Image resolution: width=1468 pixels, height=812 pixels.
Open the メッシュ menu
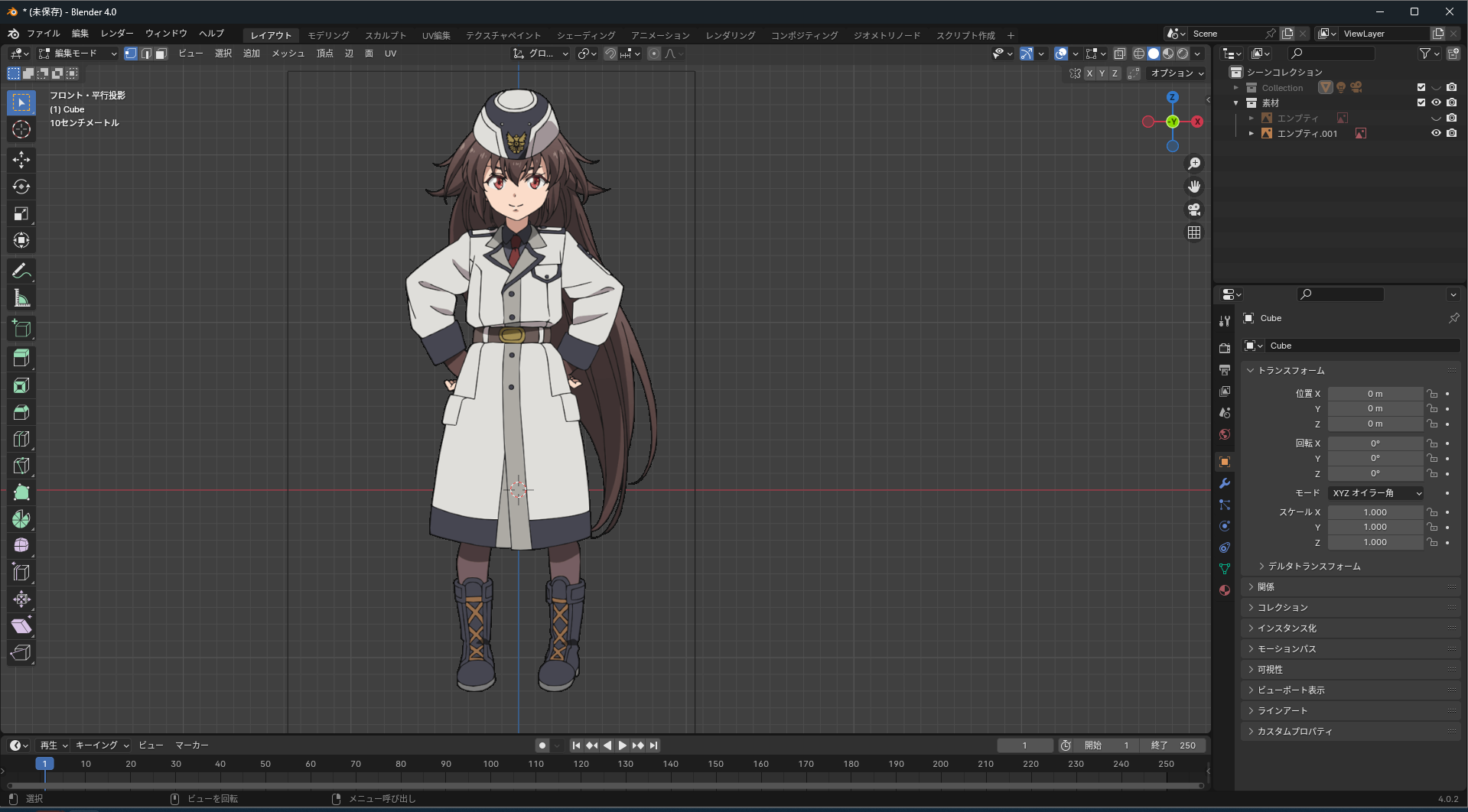(288, 54)
